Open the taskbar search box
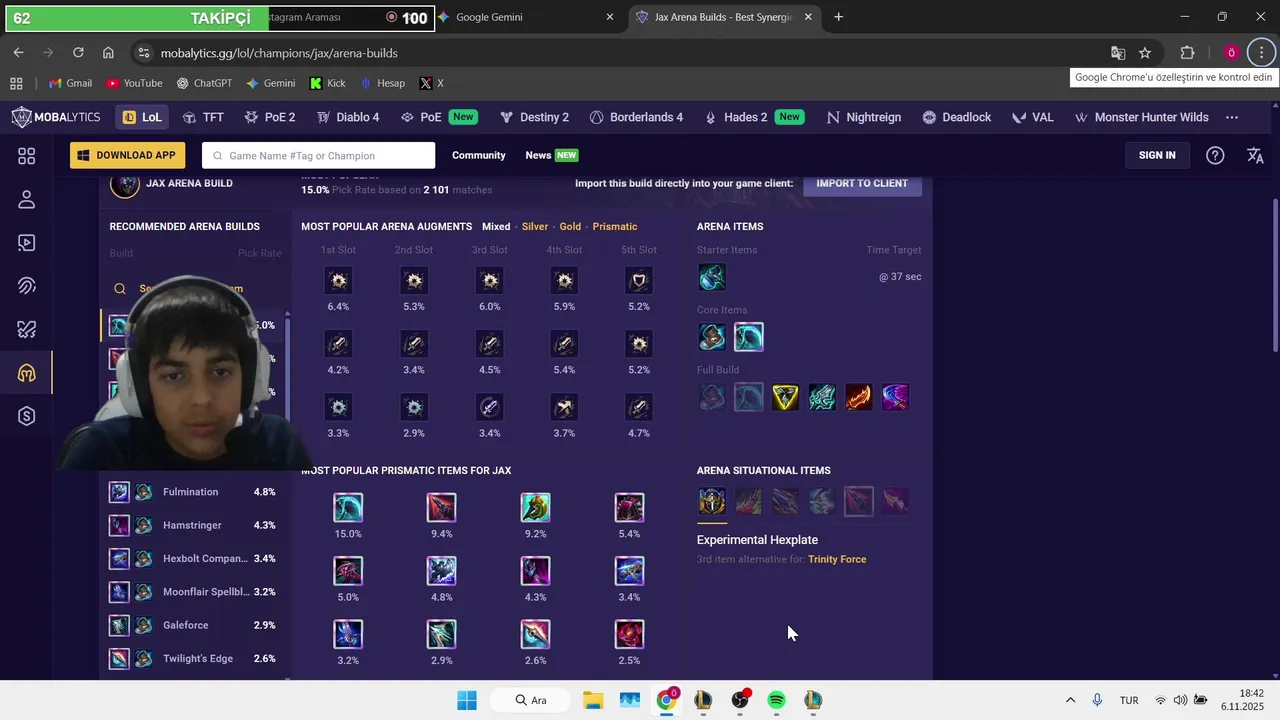Viewport: 1280px width, 720px height. pyautogui.click(x=531, y=700)
